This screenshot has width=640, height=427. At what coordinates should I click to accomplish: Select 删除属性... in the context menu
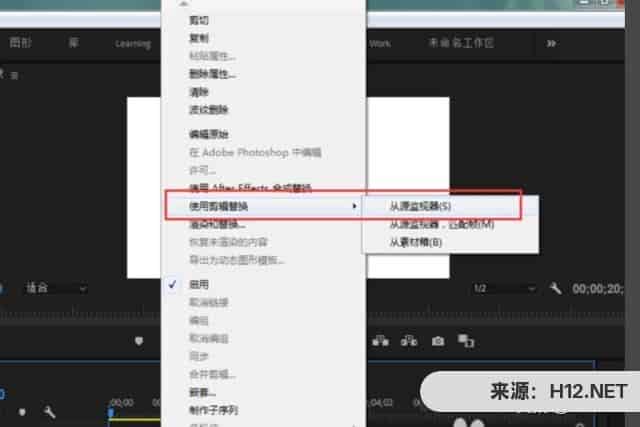pyautogui.click(x=212, y=74)
